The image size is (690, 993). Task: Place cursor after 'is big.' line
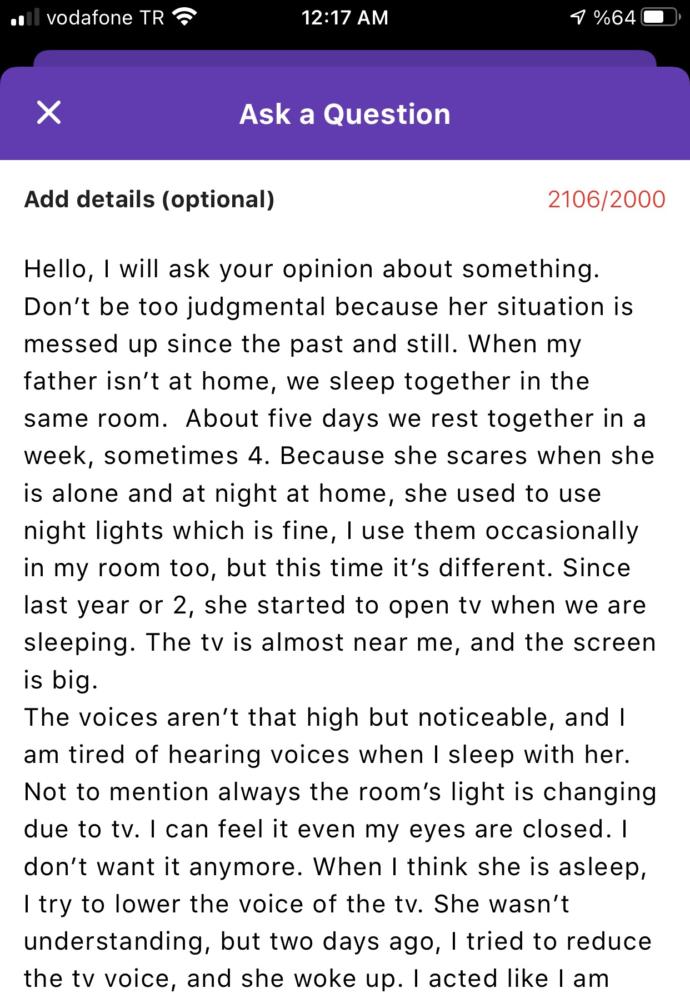100,680
